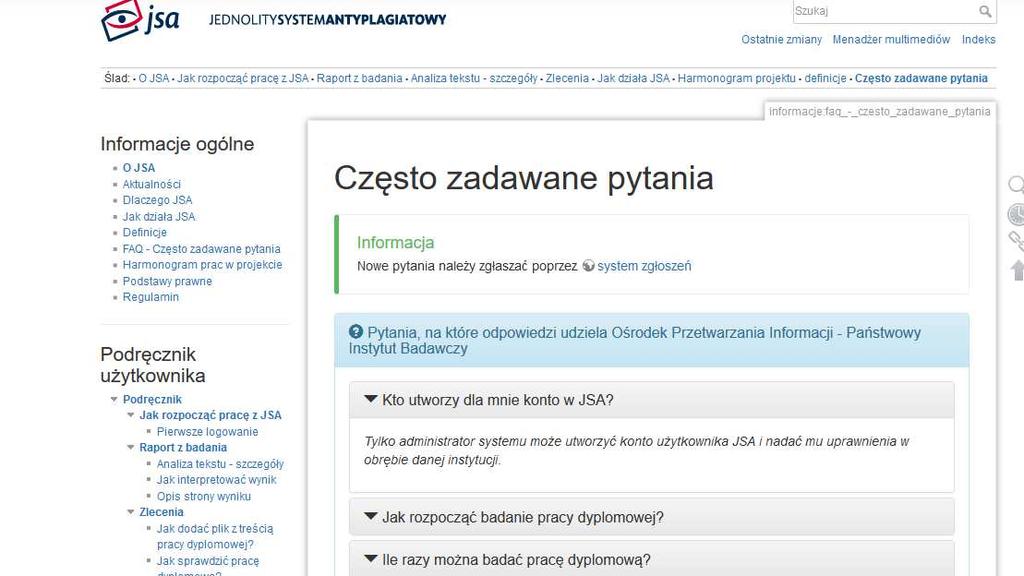Screen dimensions: 1024x576
Task: Click the 'Często zadawane pytania' page title
Action: tap(524, 178)
